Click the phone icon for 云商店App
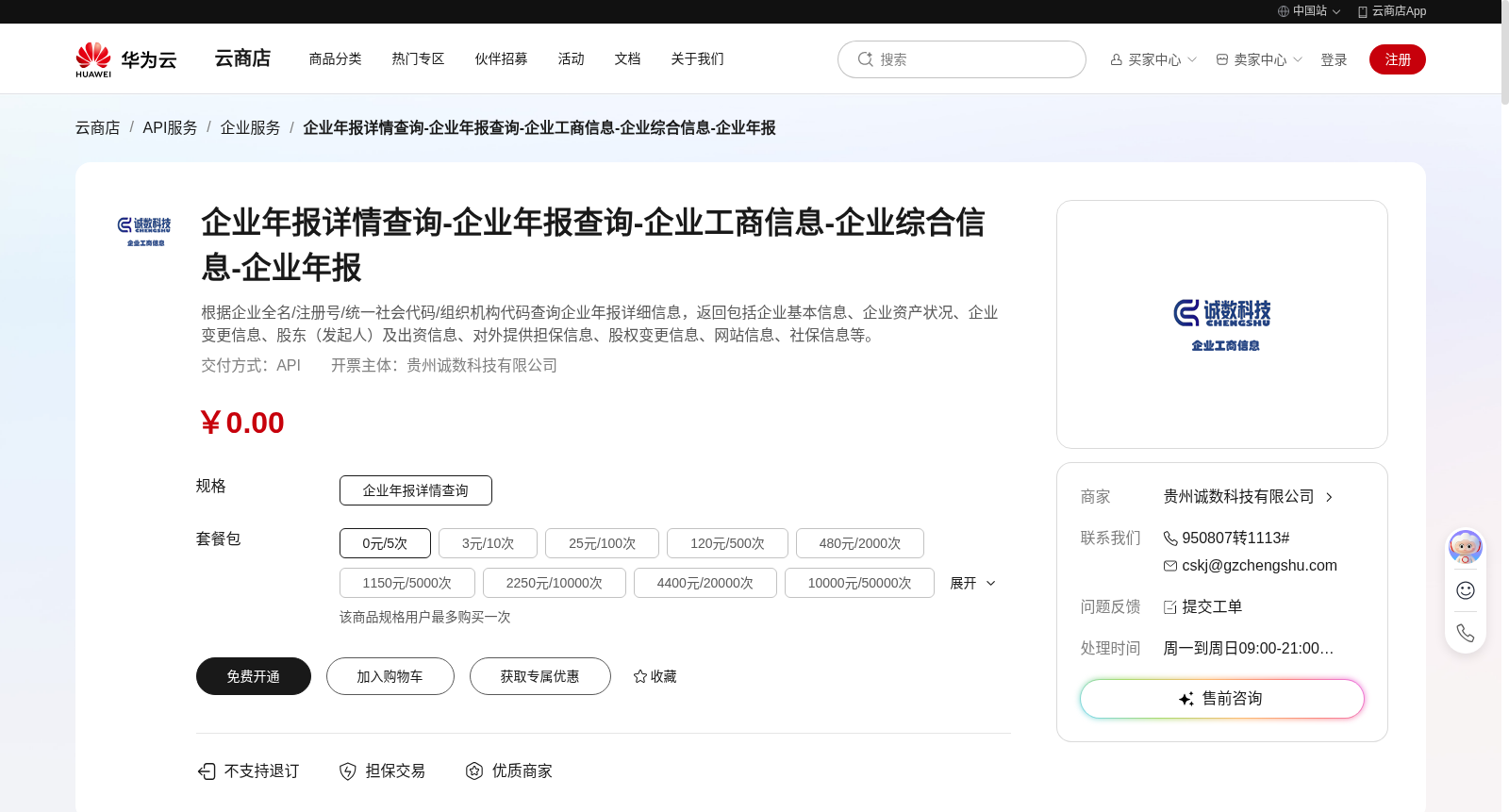Screen dimensions: 1509x812 (1363, 11)
